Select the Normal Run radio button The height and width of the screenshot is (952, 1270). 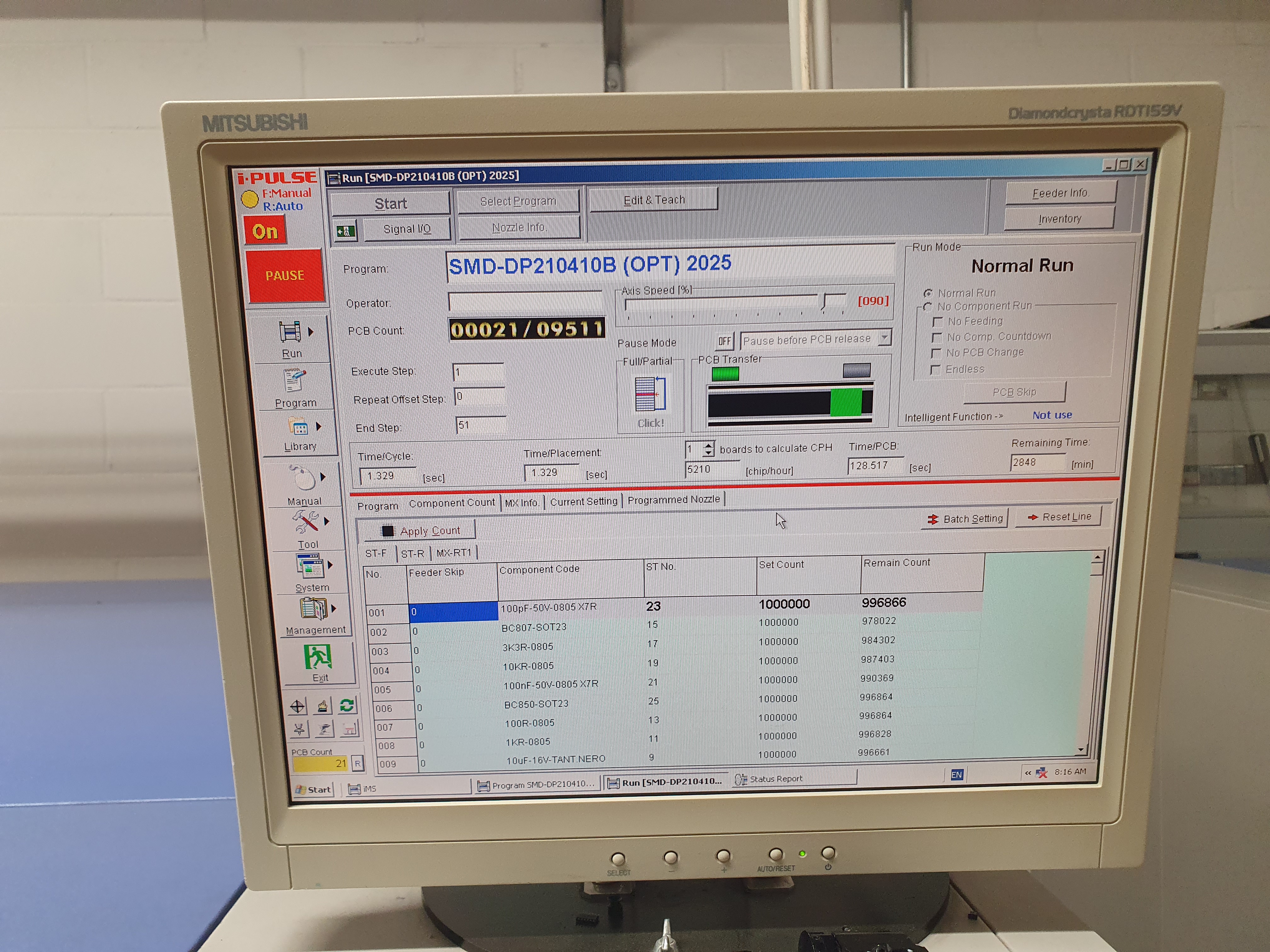click(x=928, y=293)
